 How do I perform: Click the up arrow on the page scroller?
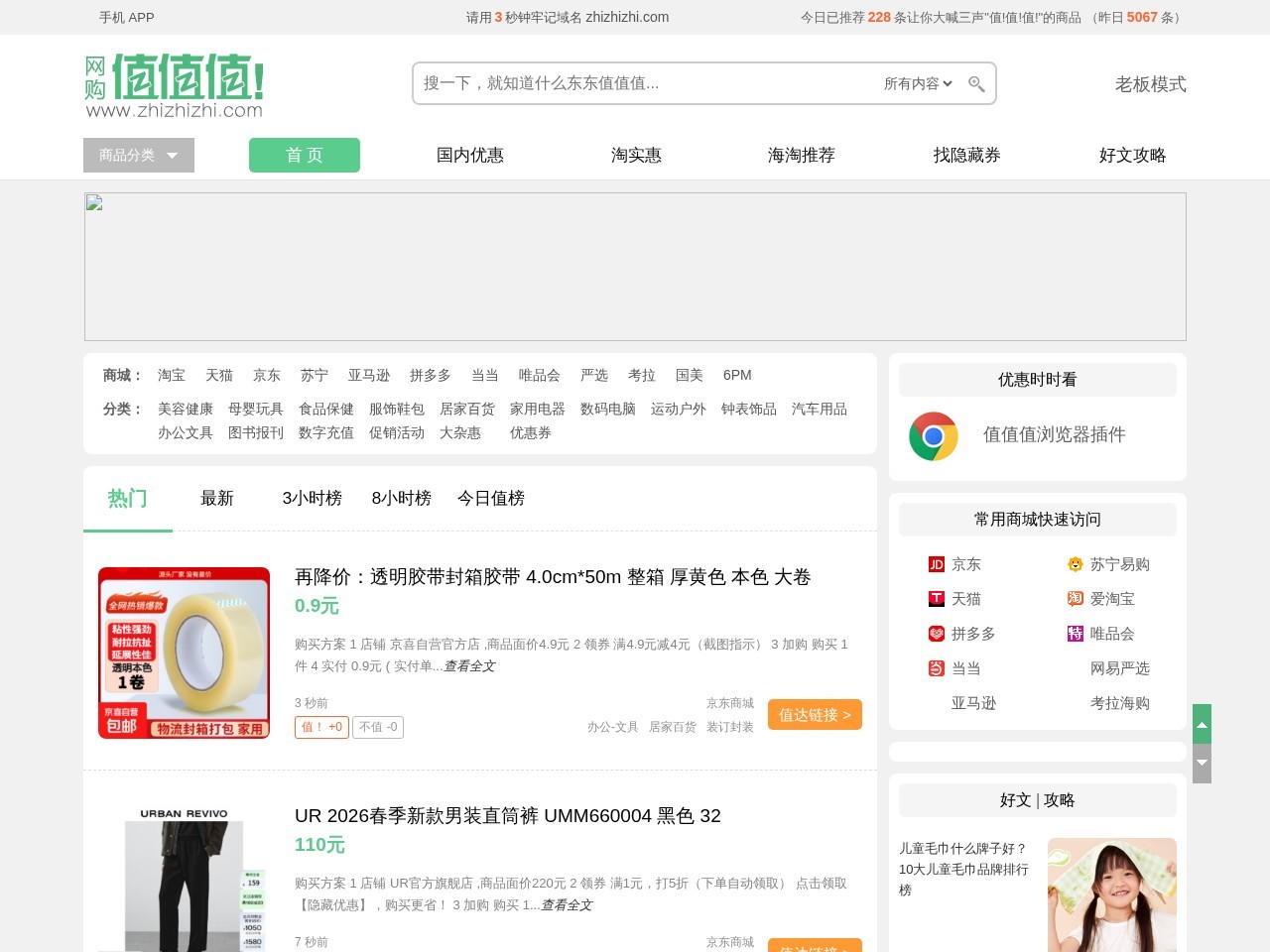point(1202,724)
